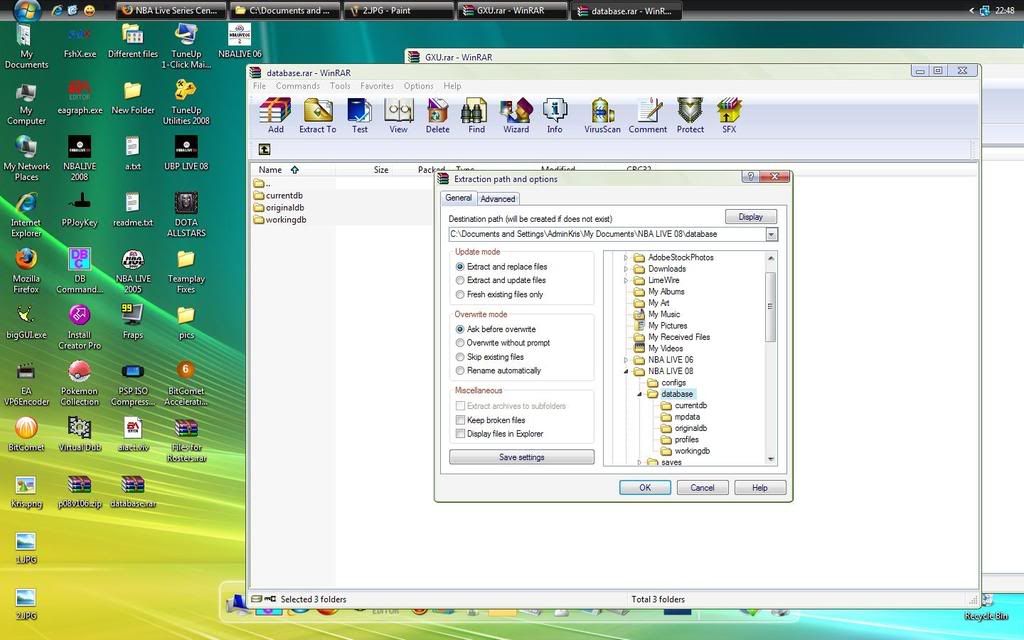
Task: Open the Tools menu
Action: [340, 86]
